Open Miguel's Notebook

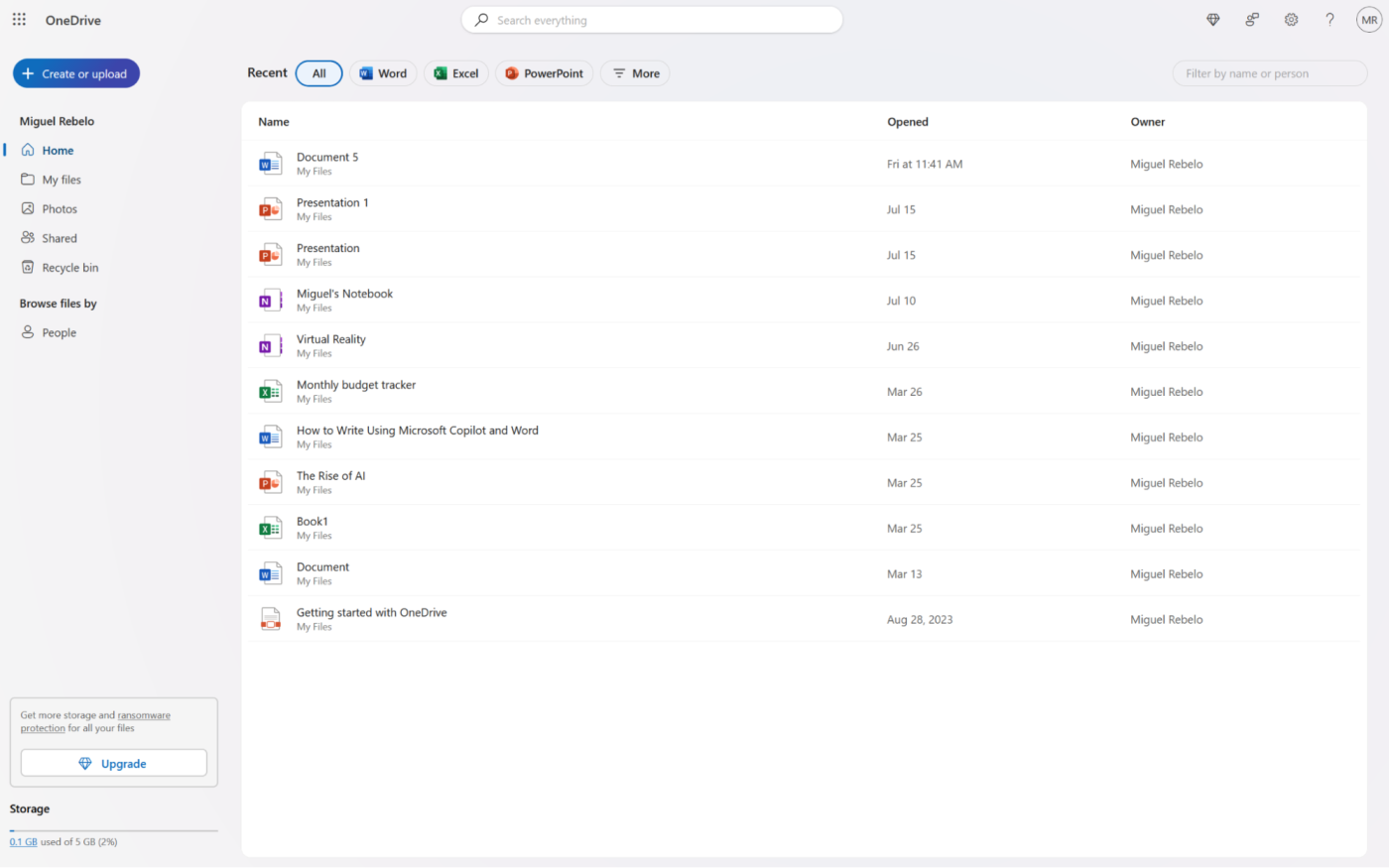pos(344,294)
